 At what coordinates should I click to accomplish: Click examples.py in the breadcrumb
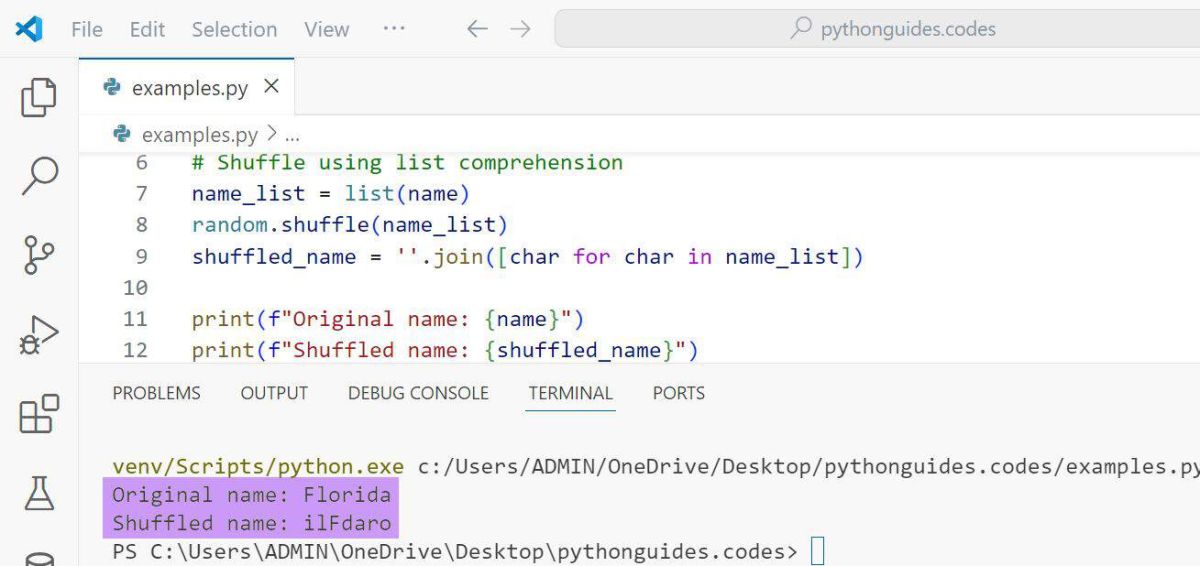pyautogui.click(x=199, y=134)
